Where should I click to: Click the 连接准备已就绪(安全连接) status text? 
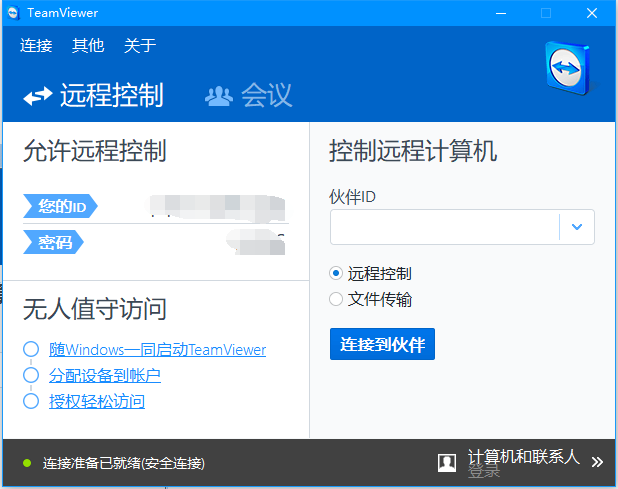tap(124, 463)
